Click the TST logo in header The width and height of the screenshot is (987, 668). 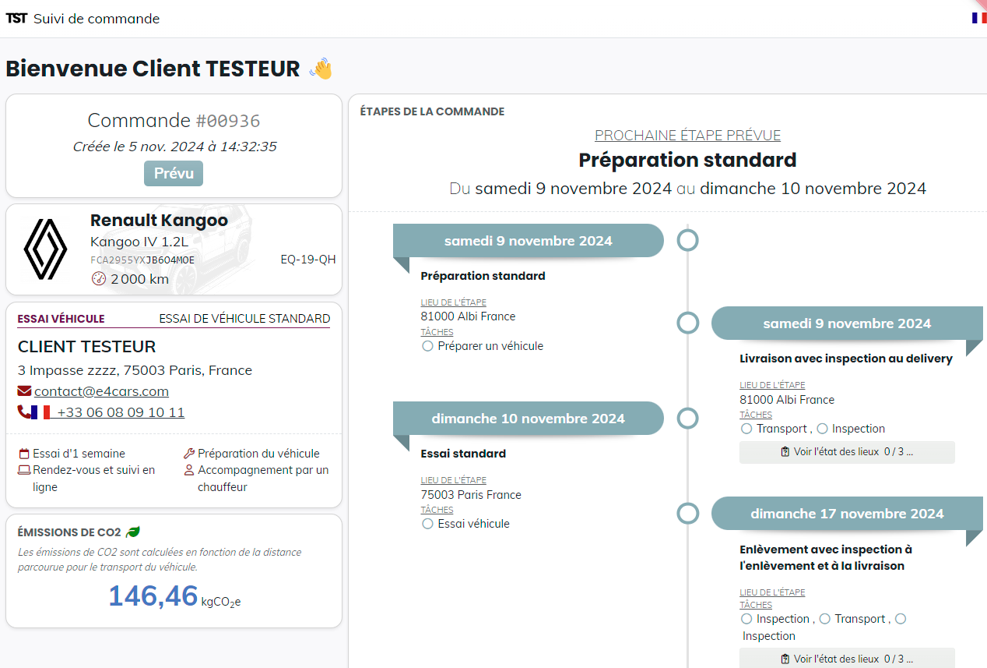pyautogui.click(x=16, y=18)
